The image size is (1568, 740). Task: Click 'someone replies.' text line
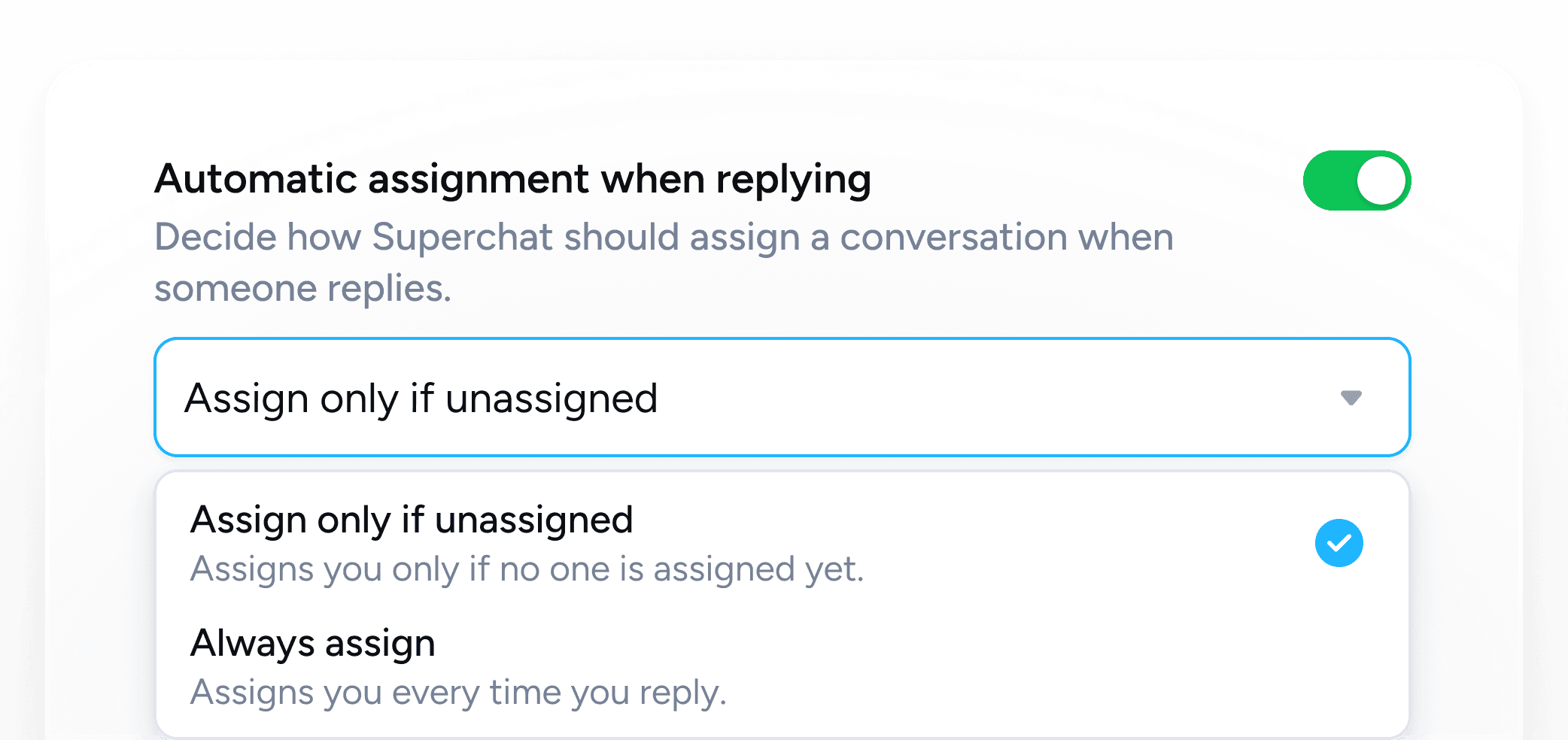[302, 289]
